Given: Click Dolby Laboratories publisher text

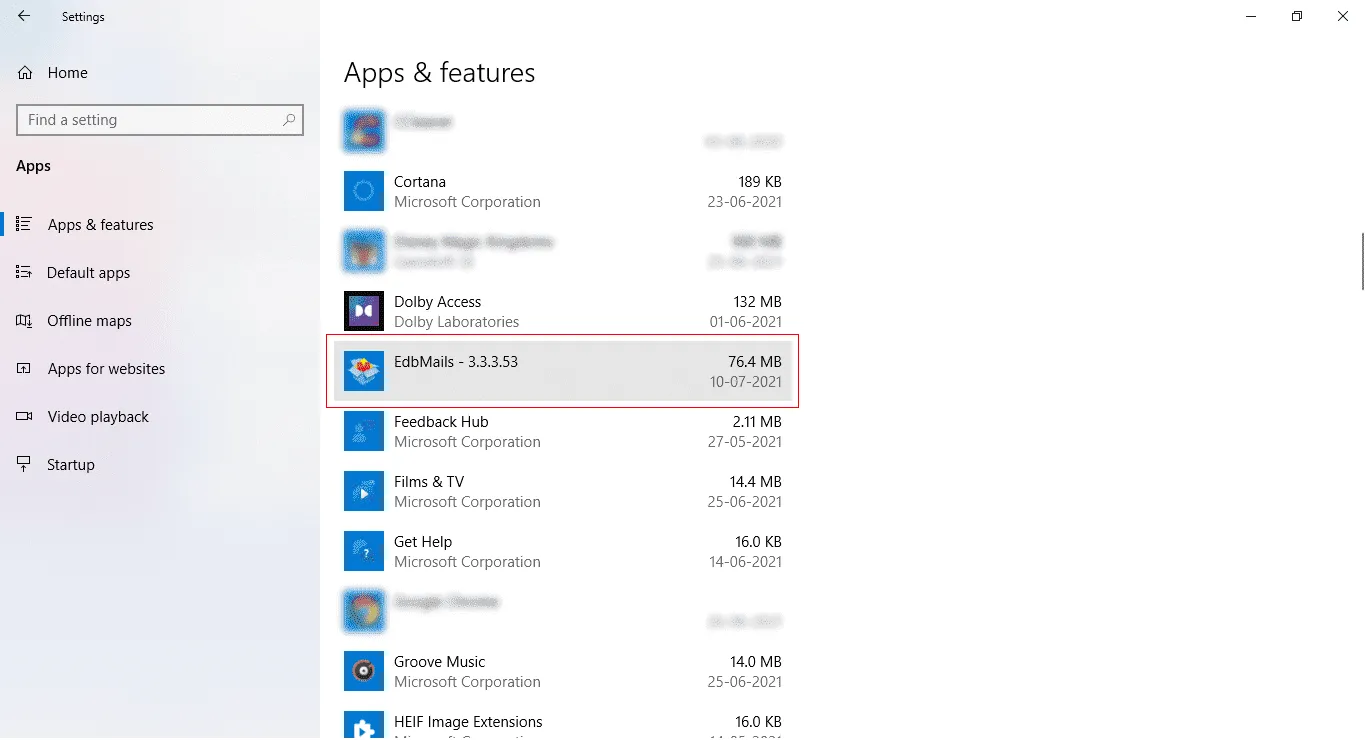Looking at the screenshot, I should (x=456, y=322).
